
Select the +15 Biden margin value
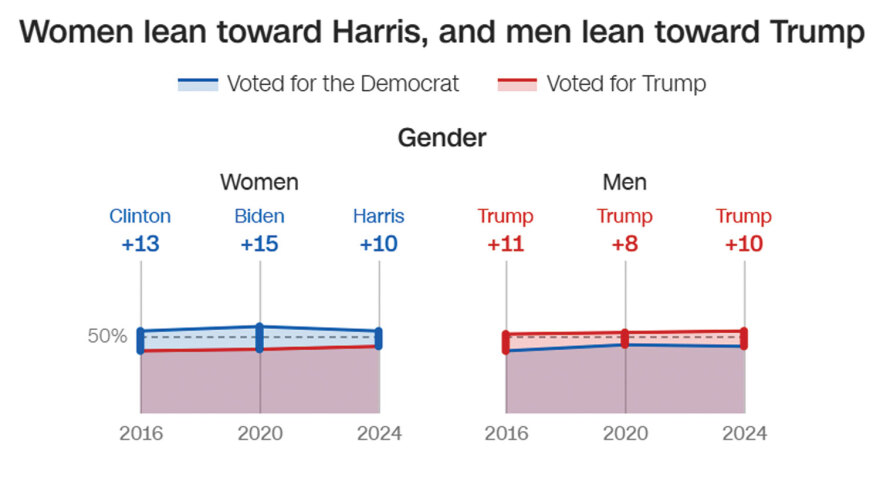point(259,244)
